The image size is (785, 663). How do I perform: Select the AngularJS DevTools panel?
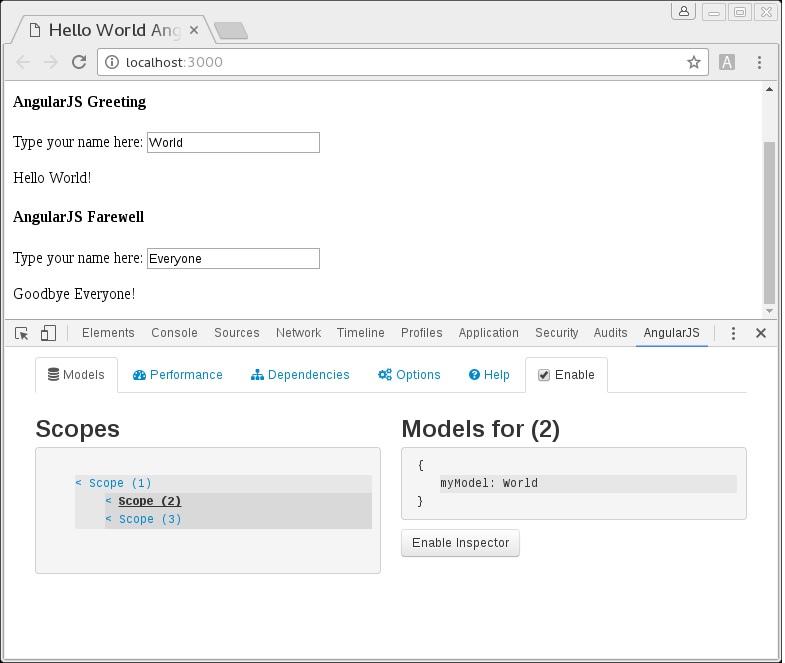[671, 333]
